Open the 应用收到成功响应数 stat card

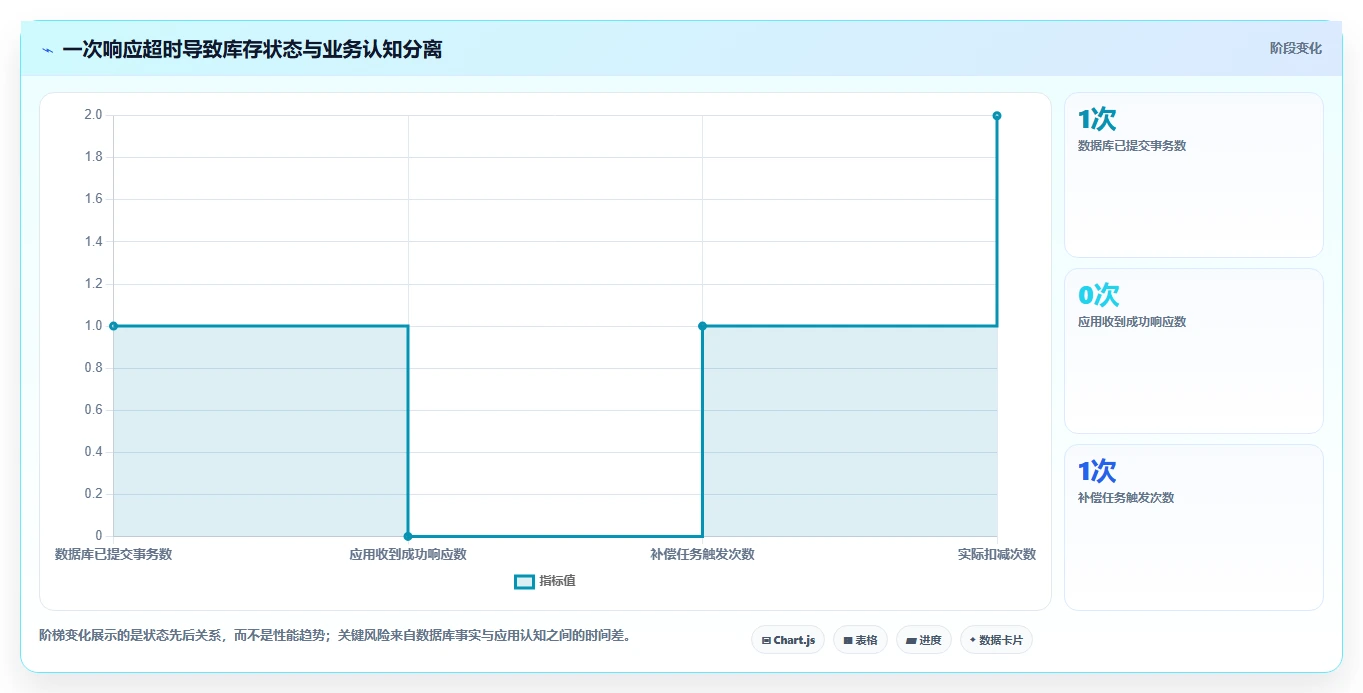click(x=1194, y=351)
